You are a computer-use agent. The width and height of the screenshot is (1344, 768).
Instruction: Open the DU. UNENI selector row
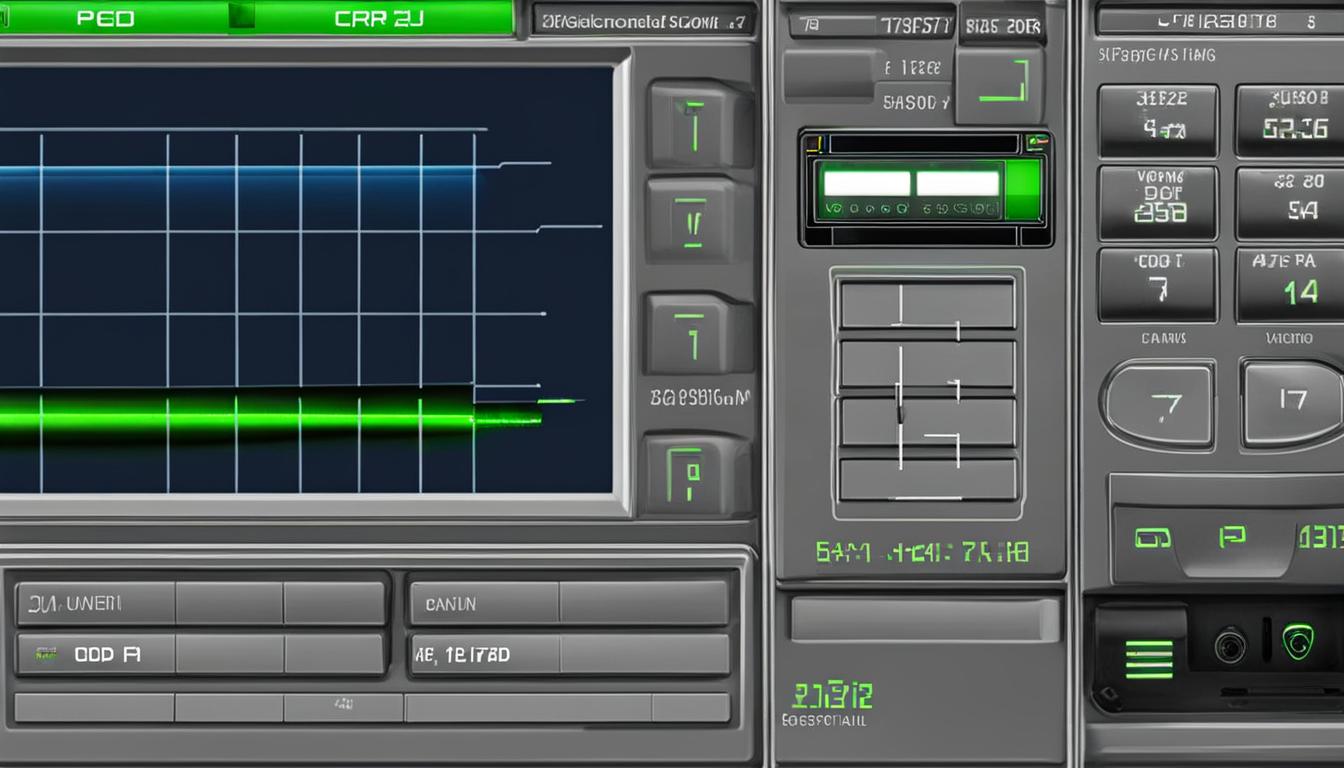click(200, 604)
